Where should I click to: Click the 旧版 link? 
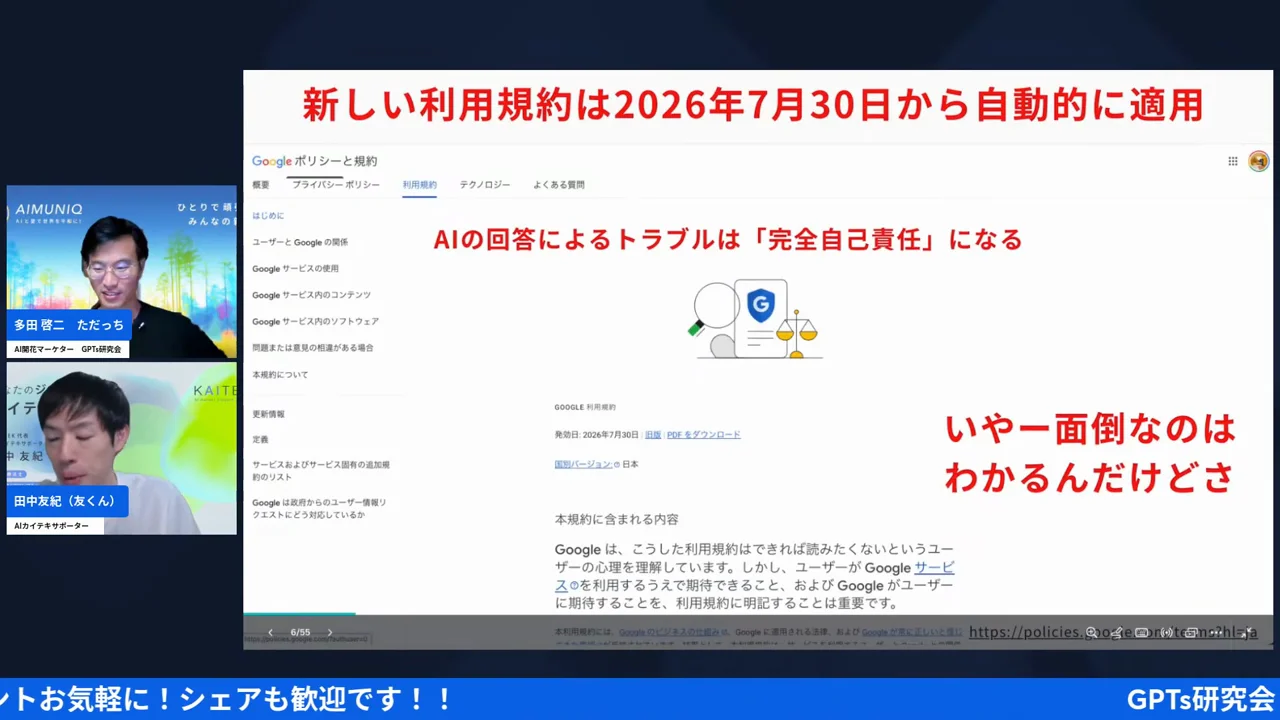(653, 435)
